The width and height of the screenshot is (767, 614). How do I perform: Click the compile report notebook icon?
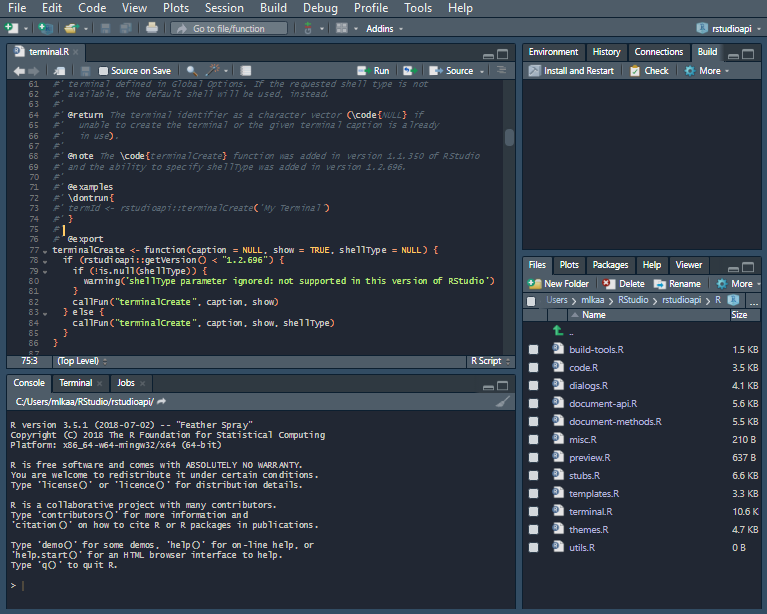246,71
